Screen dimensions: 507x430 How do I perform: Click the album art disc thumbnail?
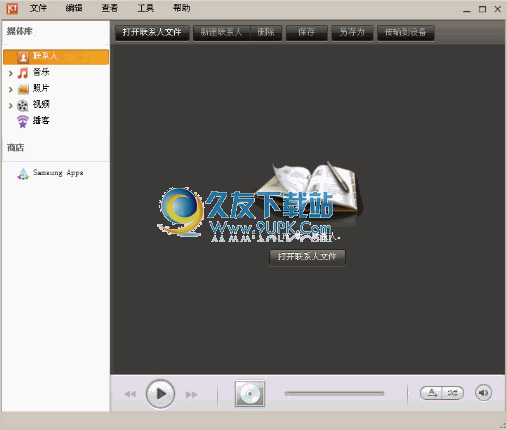(x=250, y=394)
